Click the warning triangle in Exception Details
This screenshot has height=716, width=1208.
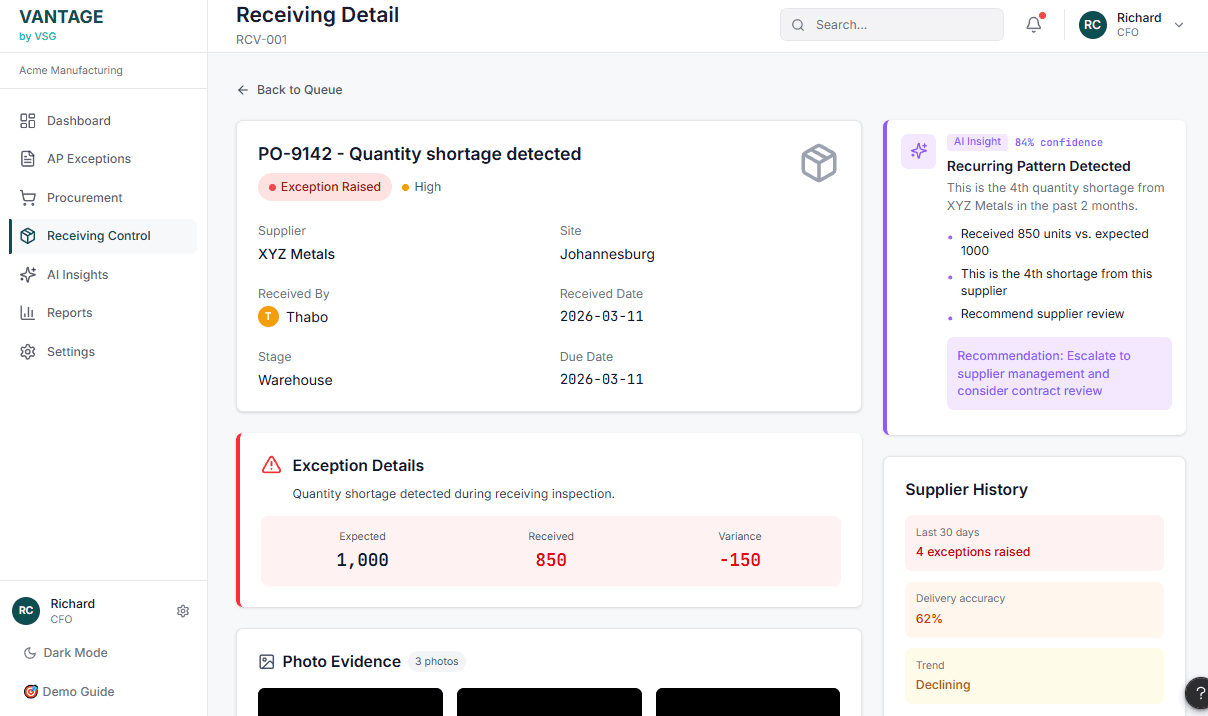(270, 464)
